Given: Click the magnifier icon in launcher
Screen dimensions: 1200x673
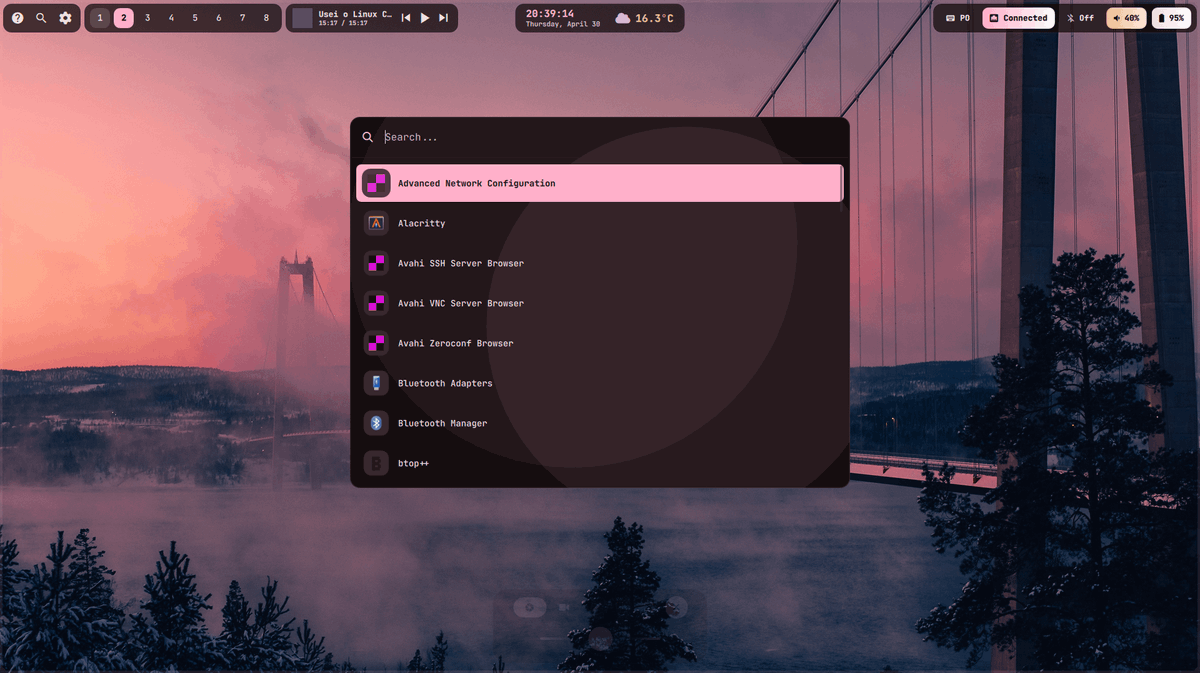Looking at the screenshot, I should point(368,137).
